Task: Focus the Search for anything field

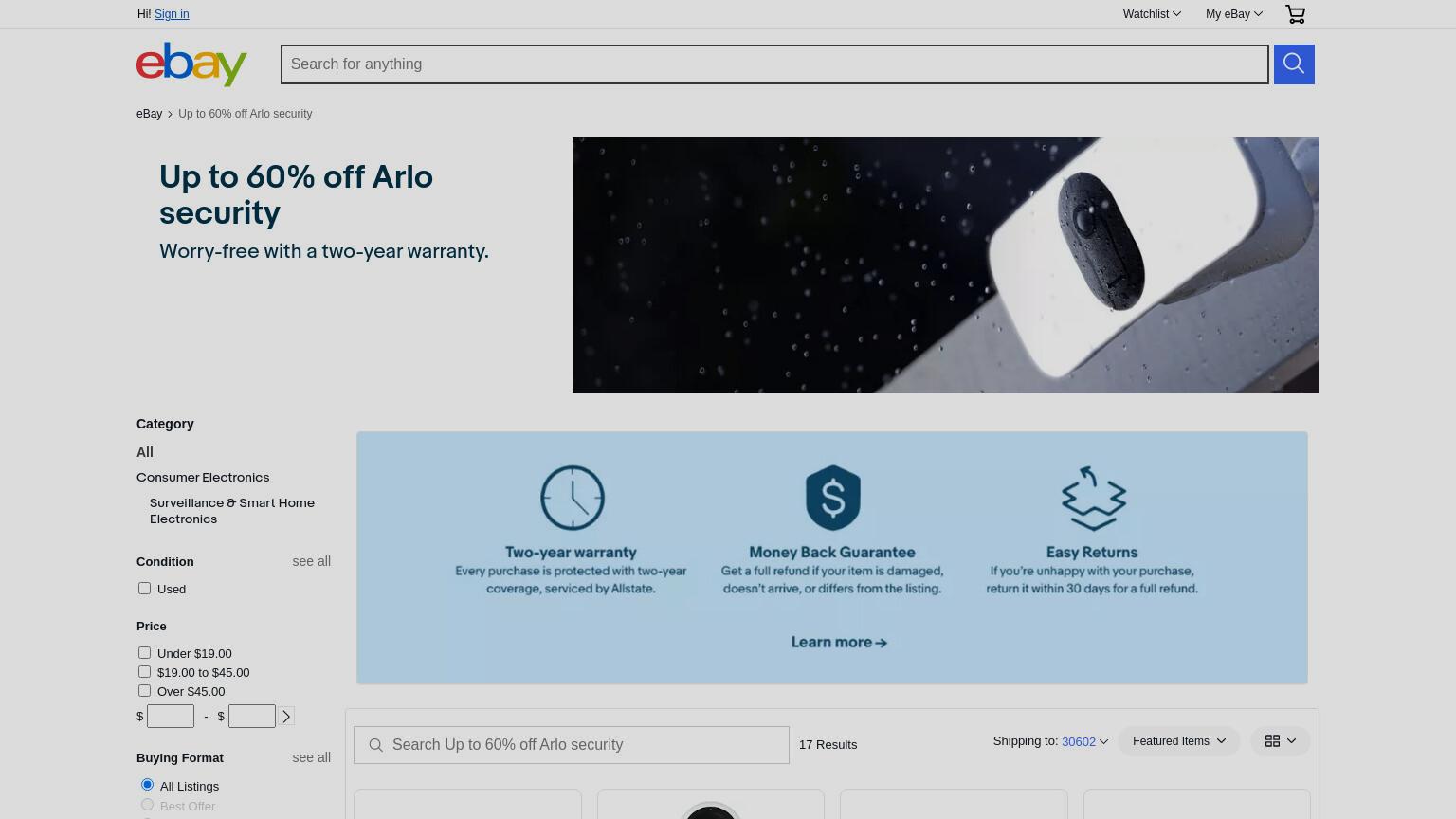Action: 774,64
